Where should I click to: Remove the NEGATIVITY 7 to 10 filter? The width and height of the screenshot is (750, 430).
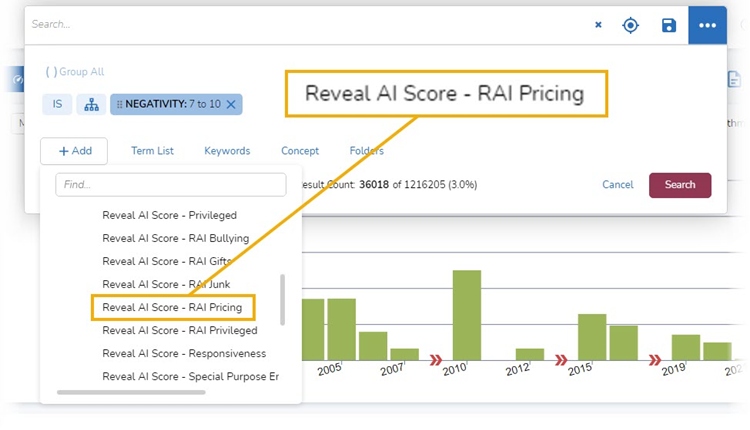[231, 104]
